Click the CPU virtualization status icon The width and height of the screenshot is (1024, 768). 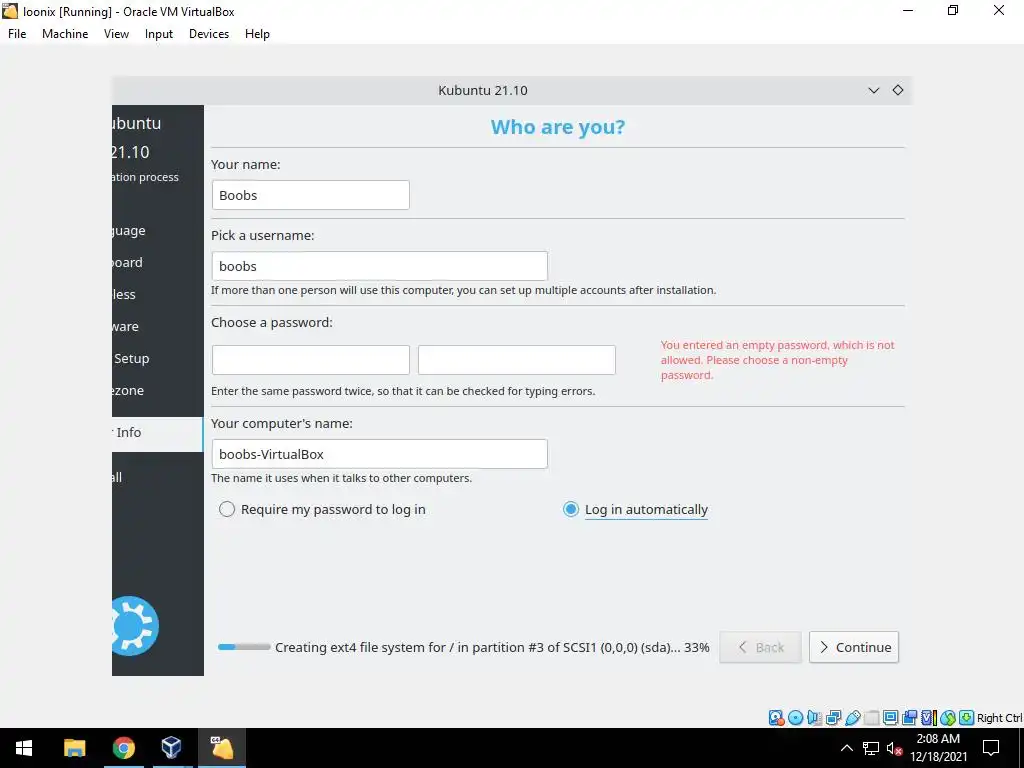point(929,718)
